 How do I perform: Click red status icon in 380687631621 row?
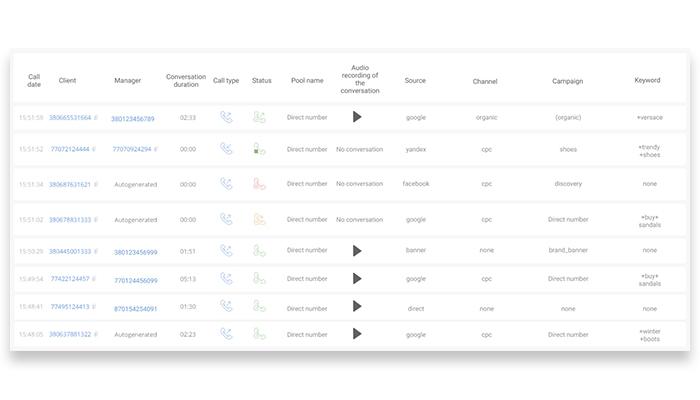pyautogui.click(x=259, y=183)
